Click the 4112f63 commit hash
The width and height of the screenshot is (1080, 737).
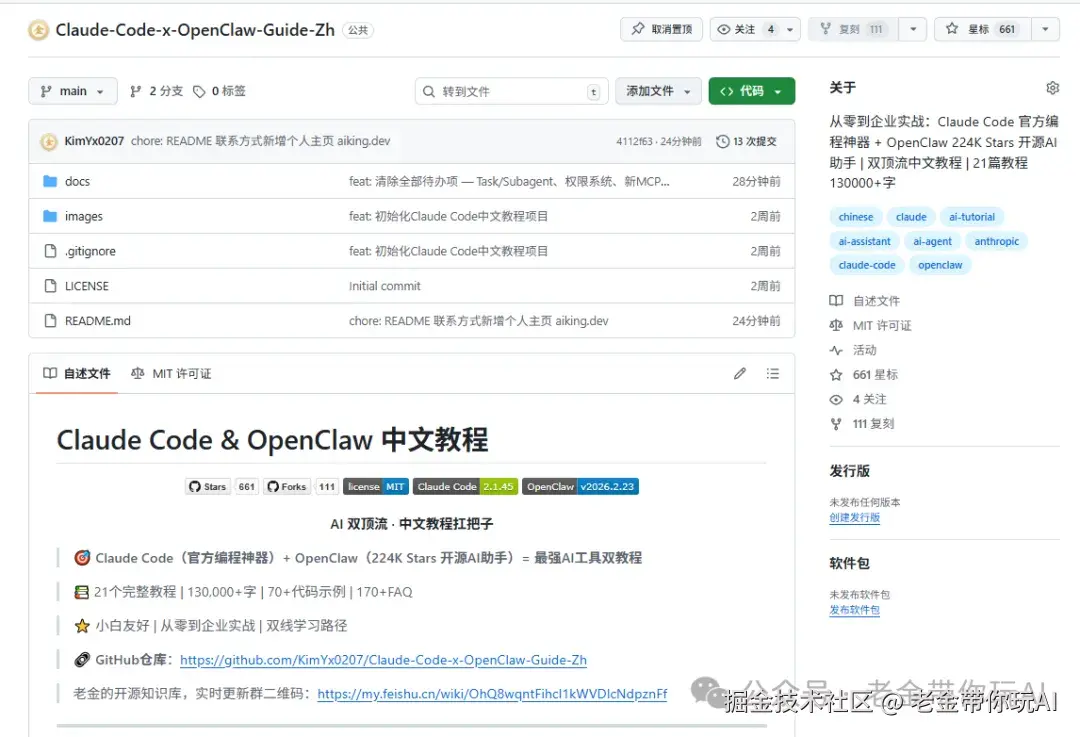coord(634,141)
